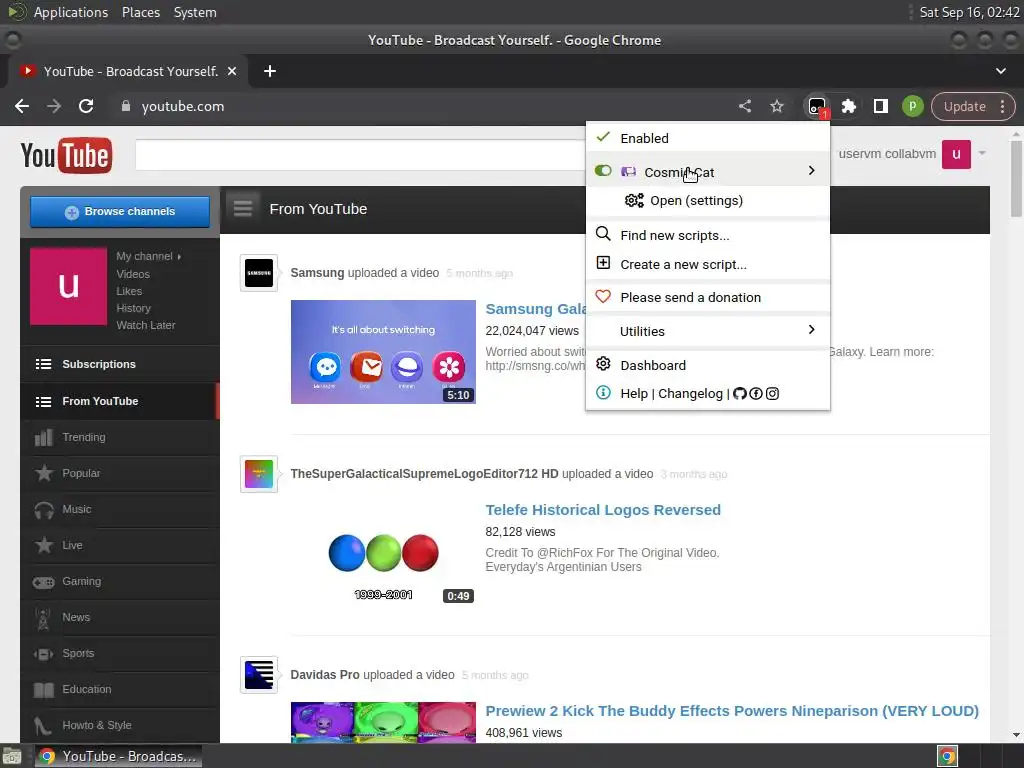Open the guide hamburger icon beside From YouTube

click(243, 209)
